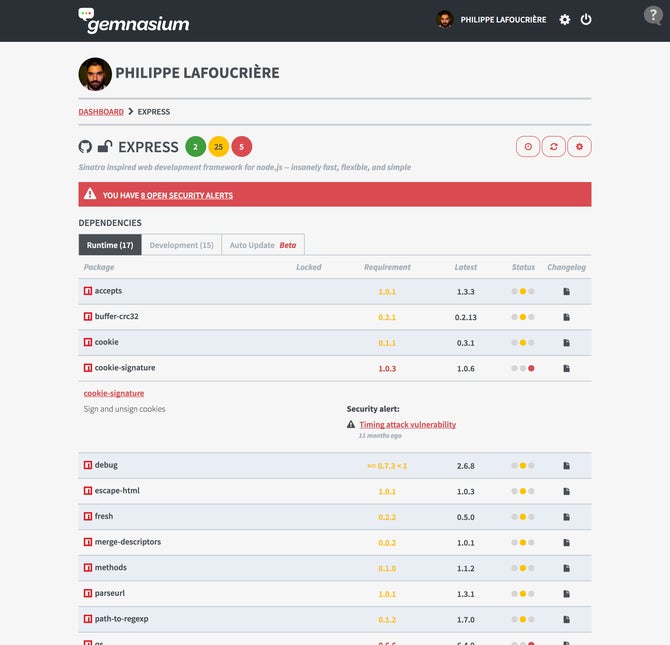Click the alert triangle beside Timing attack
The image size is (670, 645).
pyautogui.click(x=351, y=424)
